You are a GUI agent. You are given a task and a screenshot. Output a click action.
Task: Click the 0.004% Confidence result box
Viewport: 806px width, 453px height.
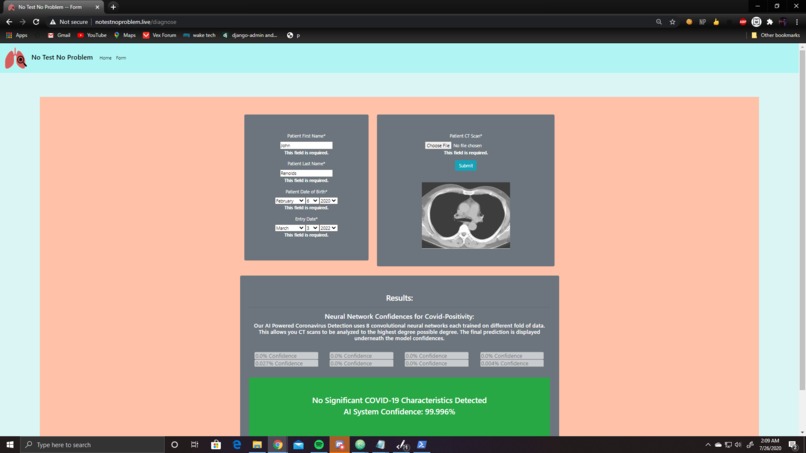(511, 364)
